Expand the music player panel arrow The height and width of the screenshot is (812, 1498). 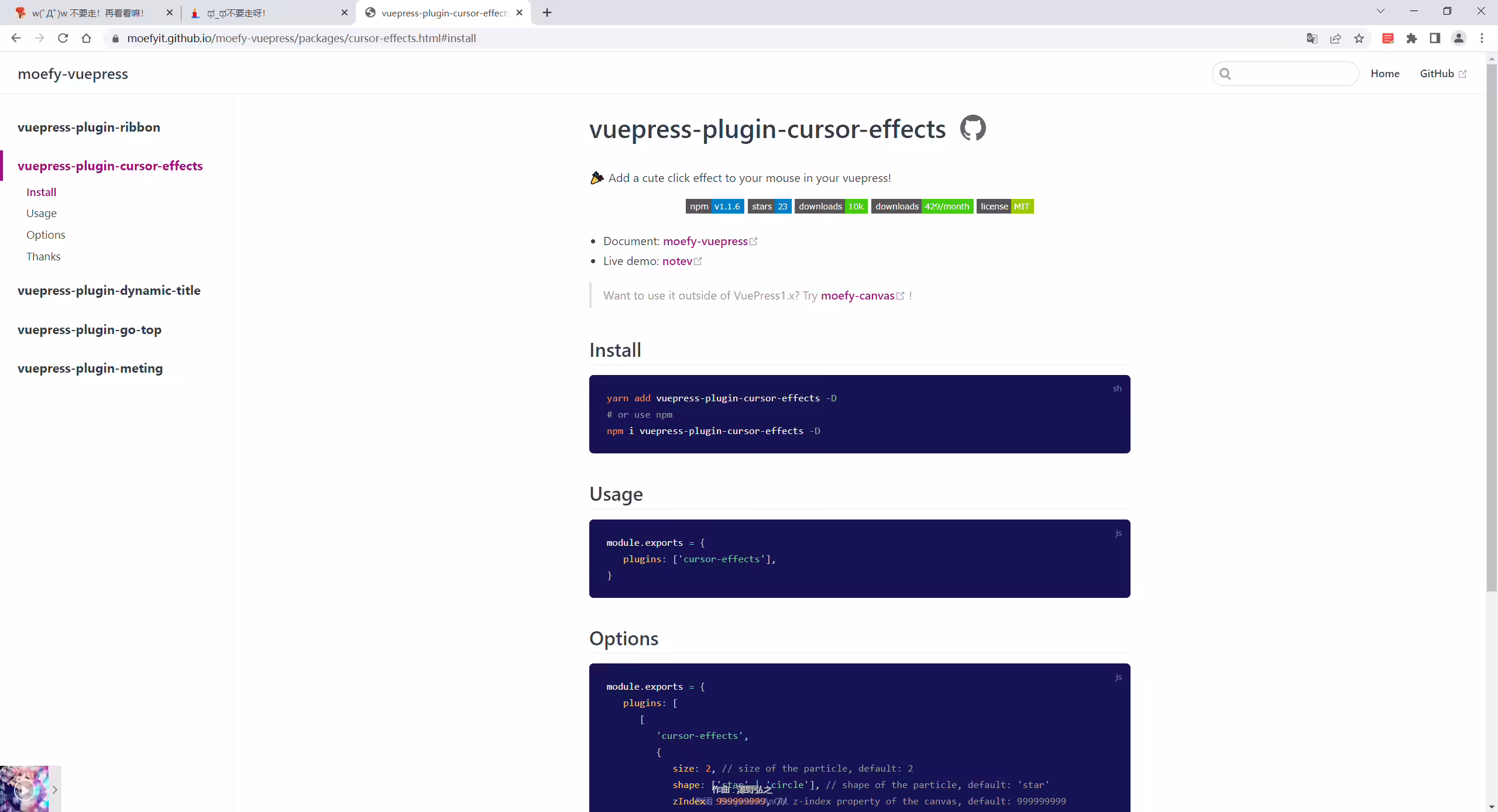tap(54, 789)
